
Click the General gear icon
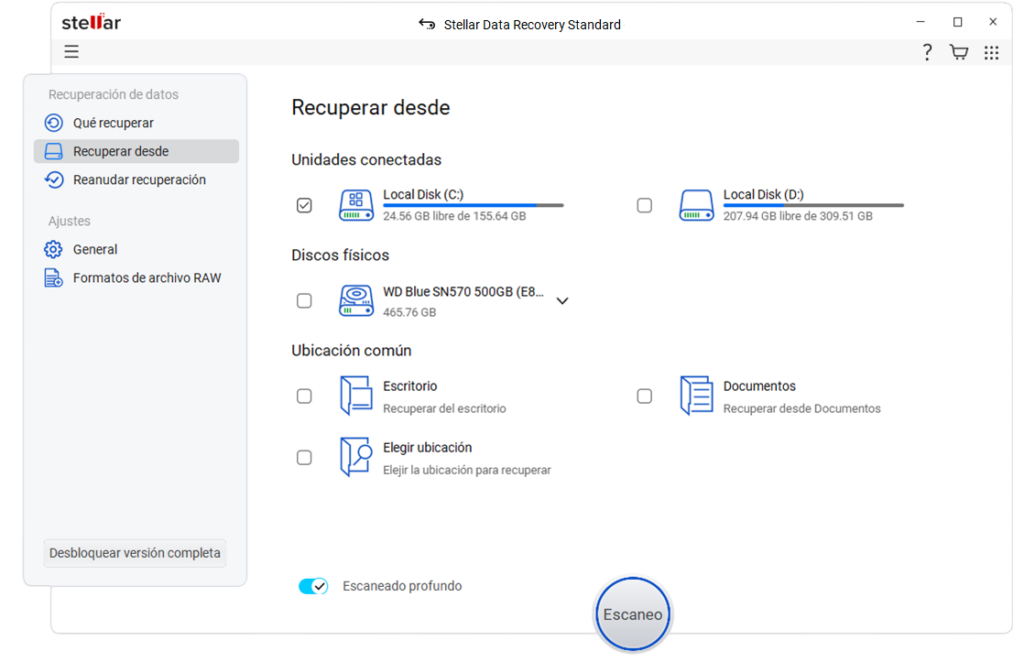click(54, 249)
